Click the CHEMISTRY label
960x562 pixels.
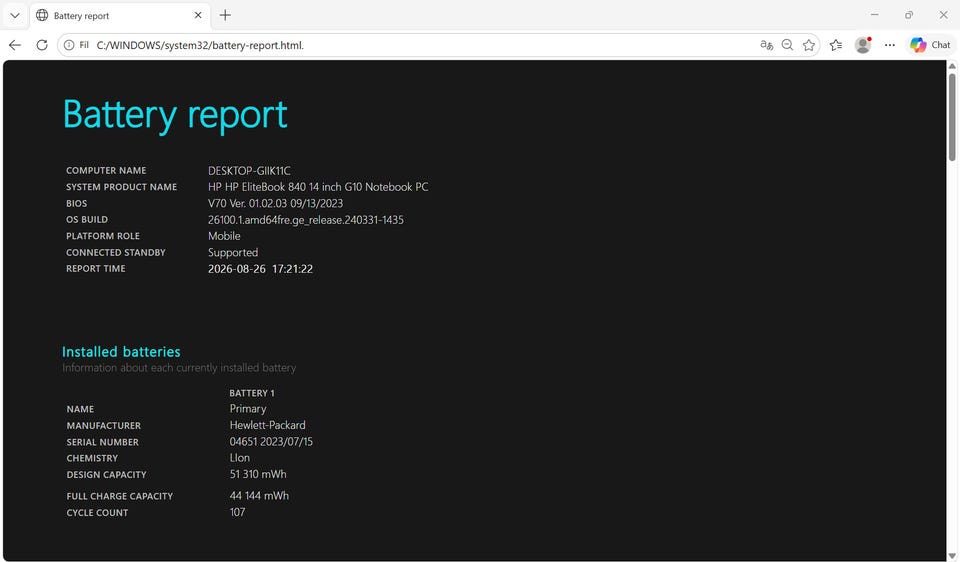pyautogui.click(x=92, y=458)
